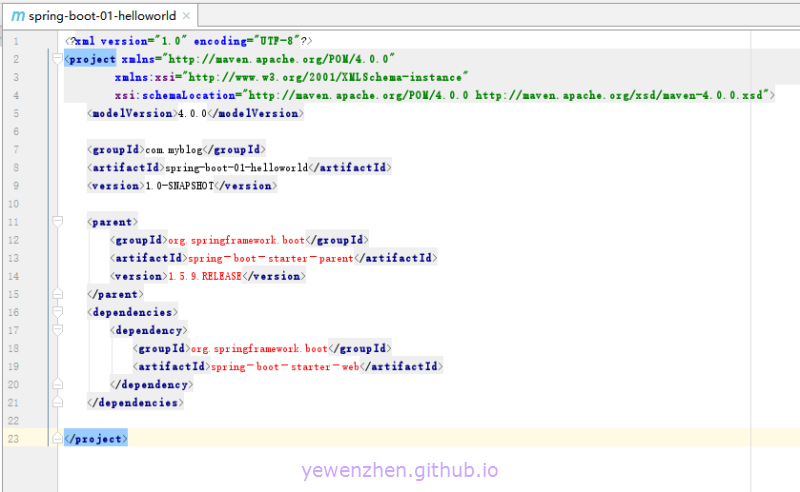Click the fold end marker on line 21
The image size is (800, 492).
pyautogui.click(x=57, y=402)
